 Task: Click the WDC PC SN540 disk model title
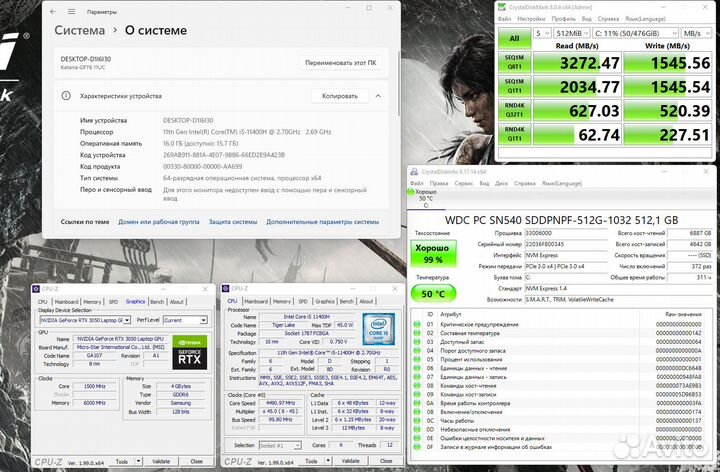tap(562, 220)
